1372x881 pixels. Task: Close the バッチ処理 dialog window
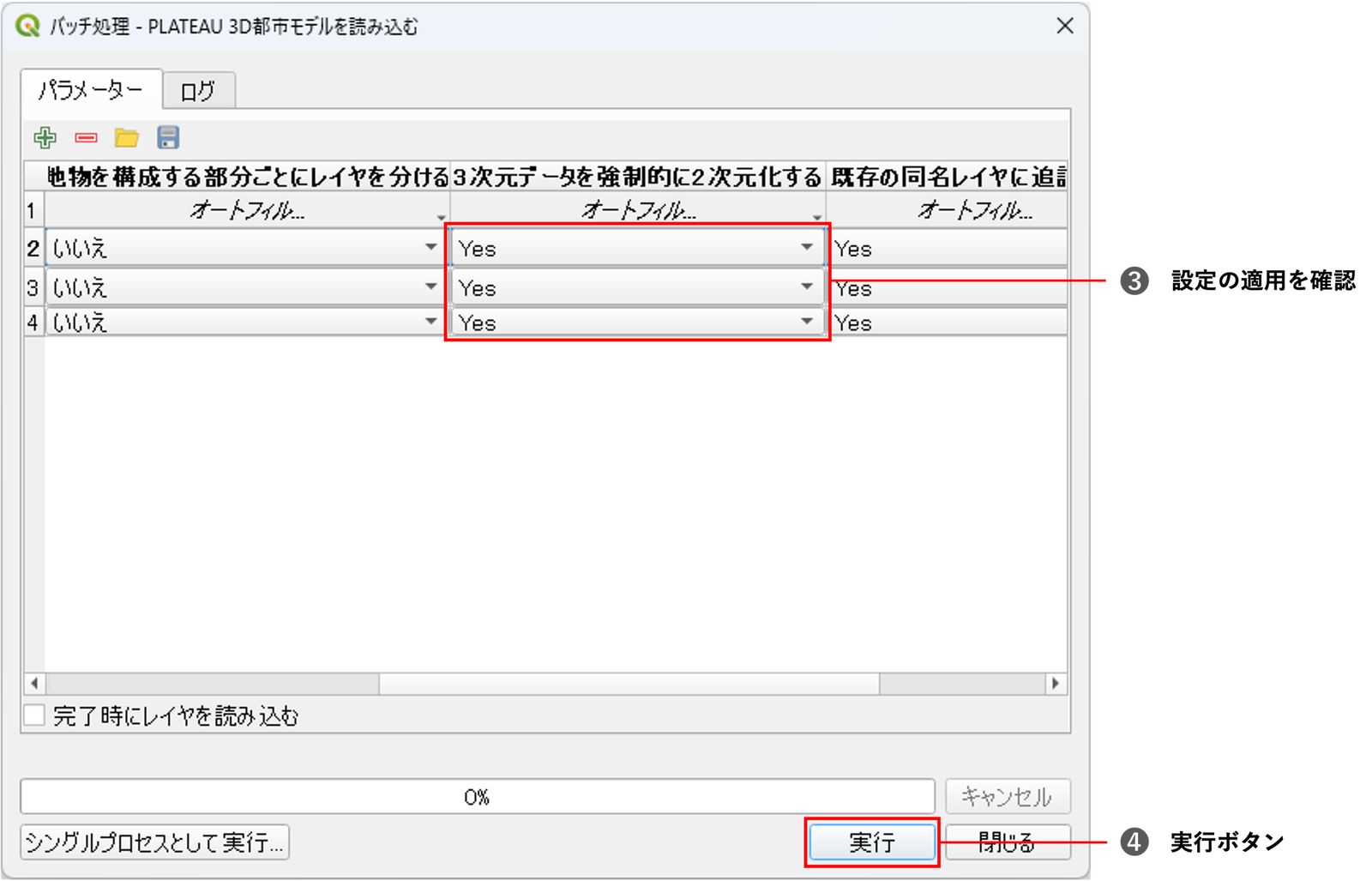point(1064,26)
